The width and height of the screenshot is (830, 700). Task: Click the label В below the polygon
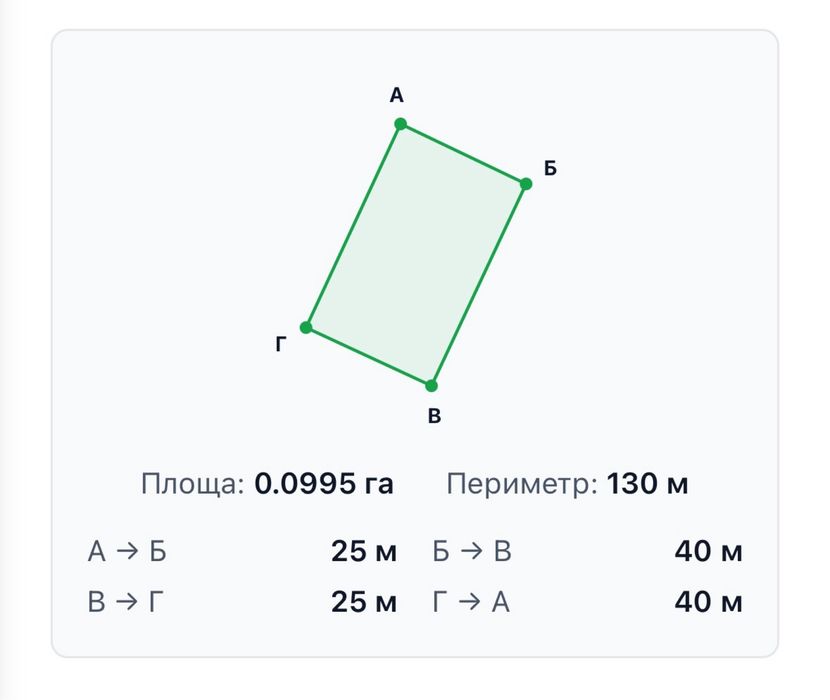click(434, 416)
